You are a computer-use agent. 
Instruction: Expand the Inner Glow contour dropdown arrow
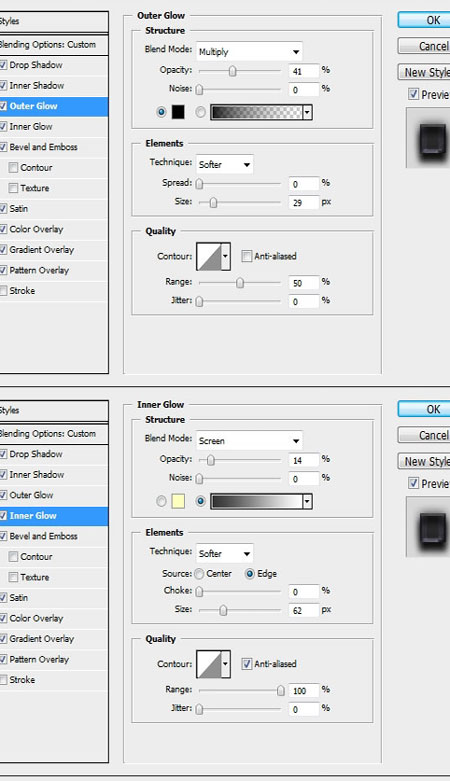click(226, 664)
